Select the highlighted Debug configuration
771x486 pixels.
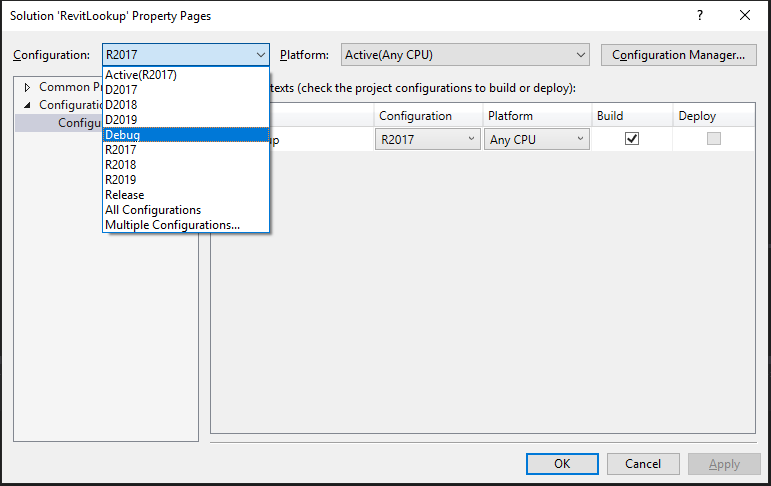click(x=186, y=135)
